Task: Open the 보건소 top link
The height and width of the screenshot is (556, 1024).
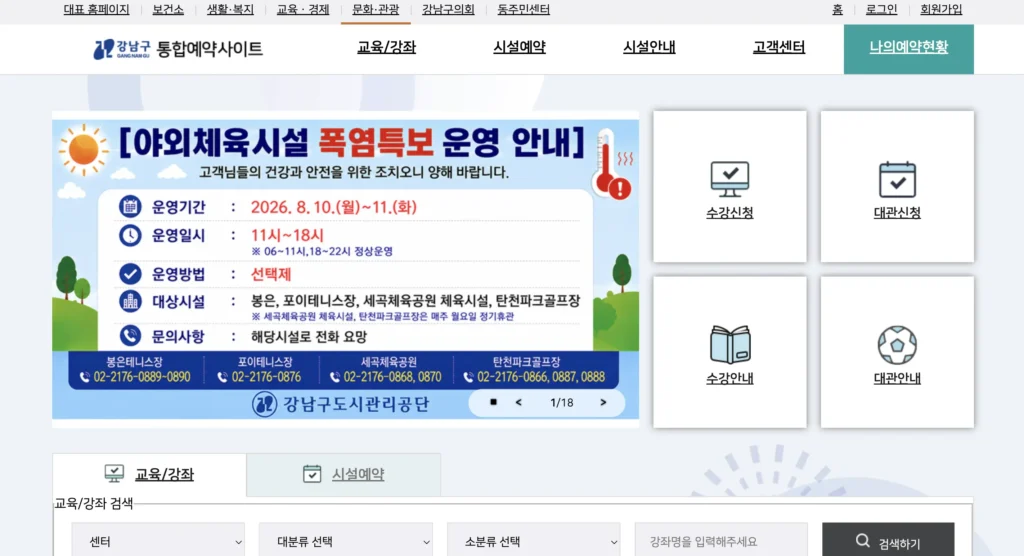Action: 168,10
